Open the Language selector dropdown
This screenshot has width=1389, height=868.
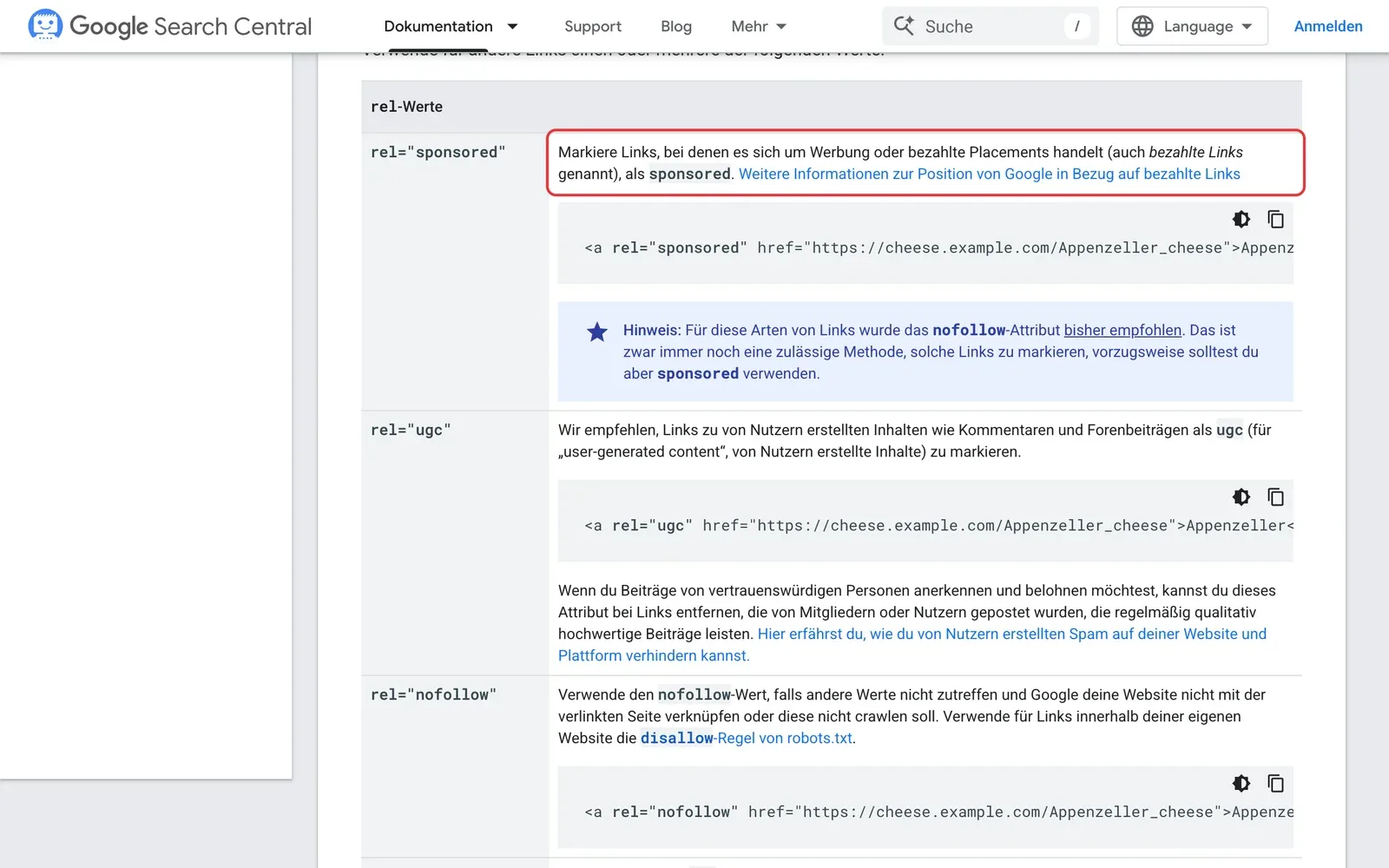click(1192, 26)
